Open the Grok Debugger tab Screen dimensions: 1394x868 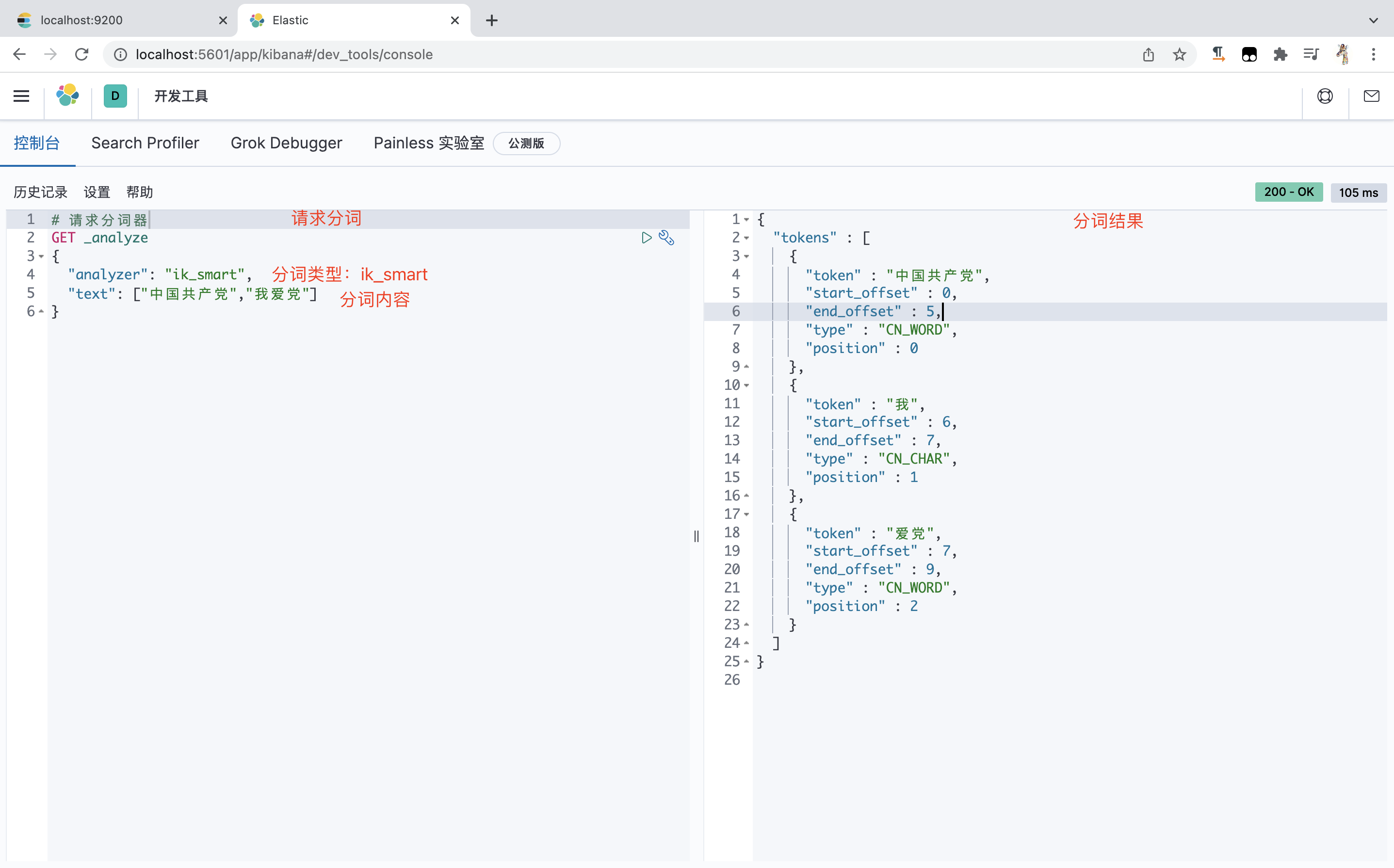[x=286, y=143]
